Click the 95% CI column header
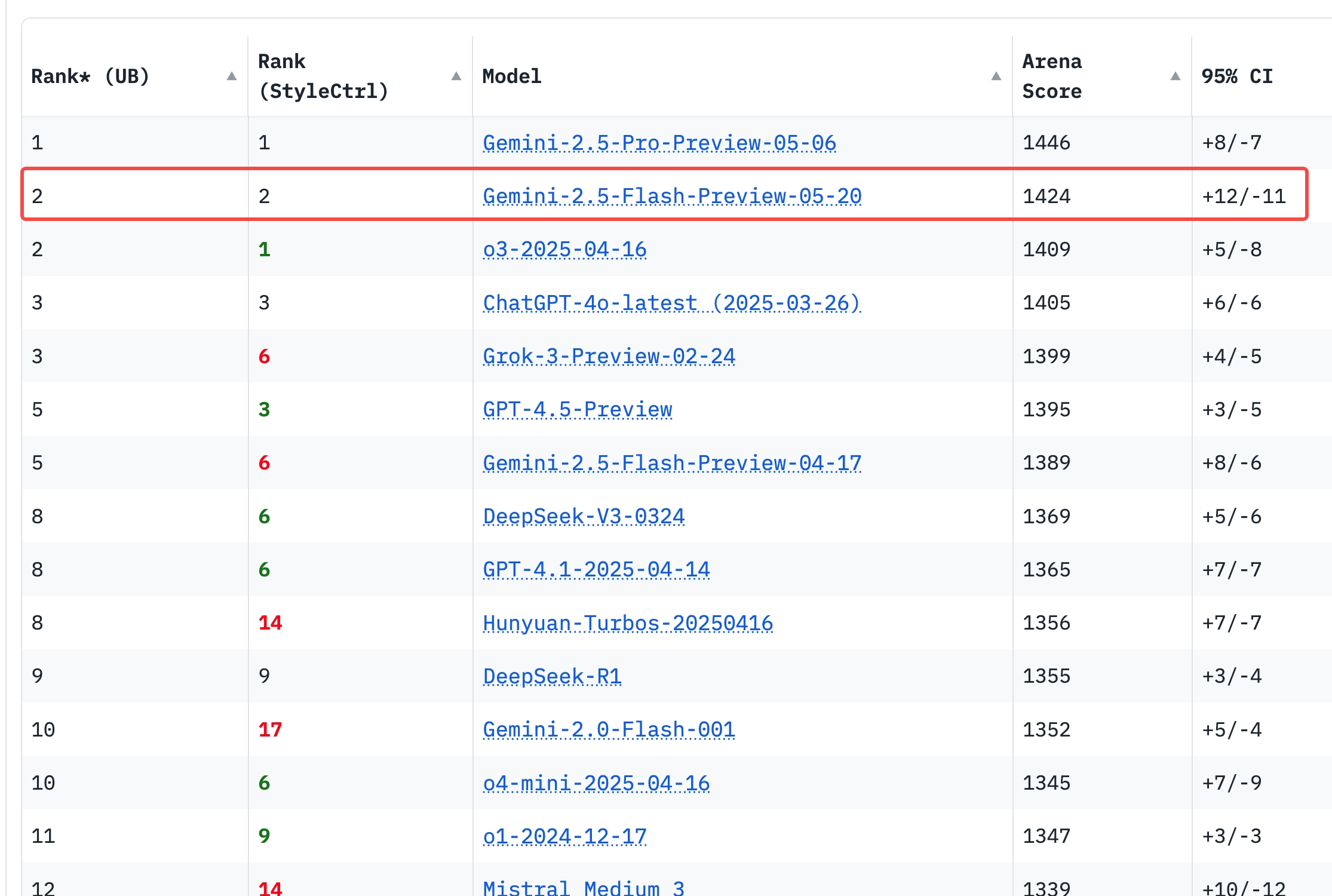The image size is (1332, 896). [1237, 76]
